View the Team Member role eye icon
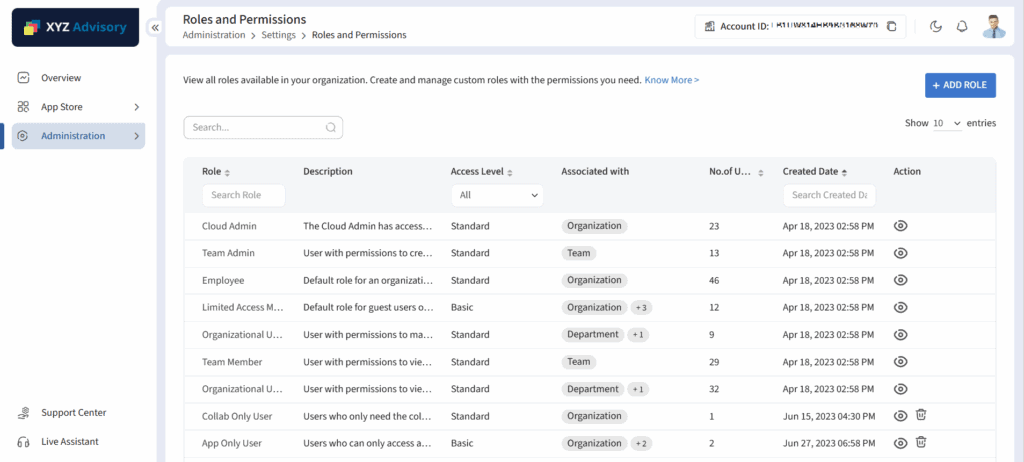 (900, 362)
